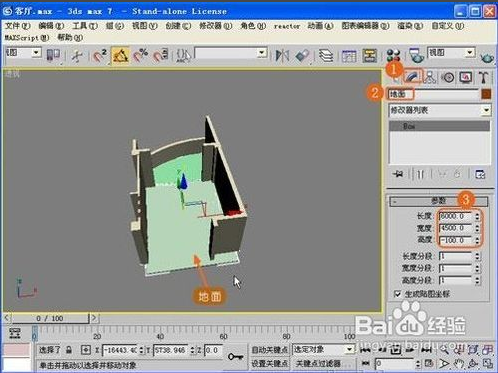Click the brown object color swatch
Screen dimensions: 498x373
point(486,94)
